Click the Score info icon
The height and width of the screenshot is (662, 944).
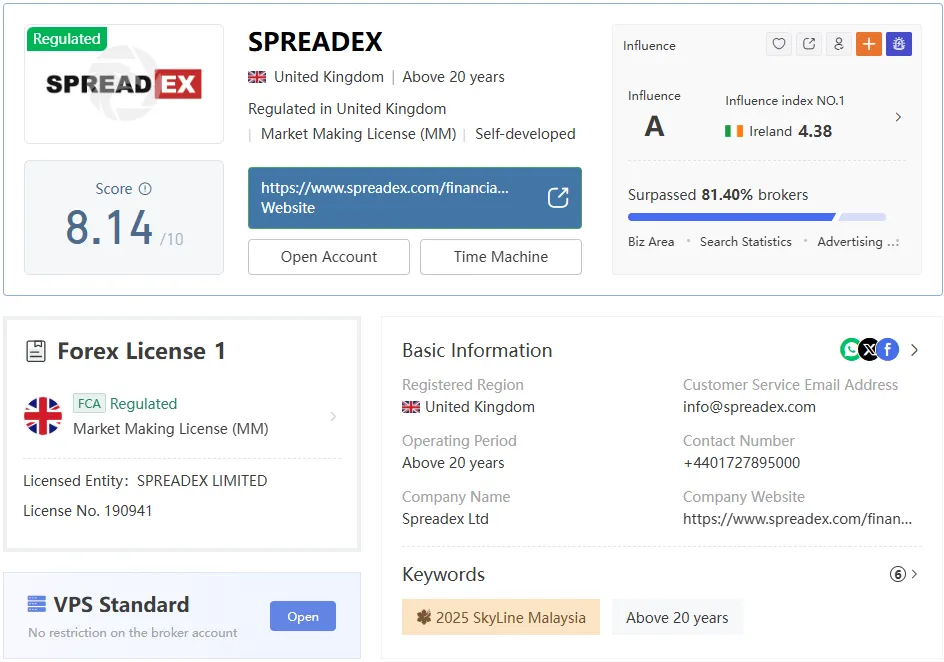[145, 189]
